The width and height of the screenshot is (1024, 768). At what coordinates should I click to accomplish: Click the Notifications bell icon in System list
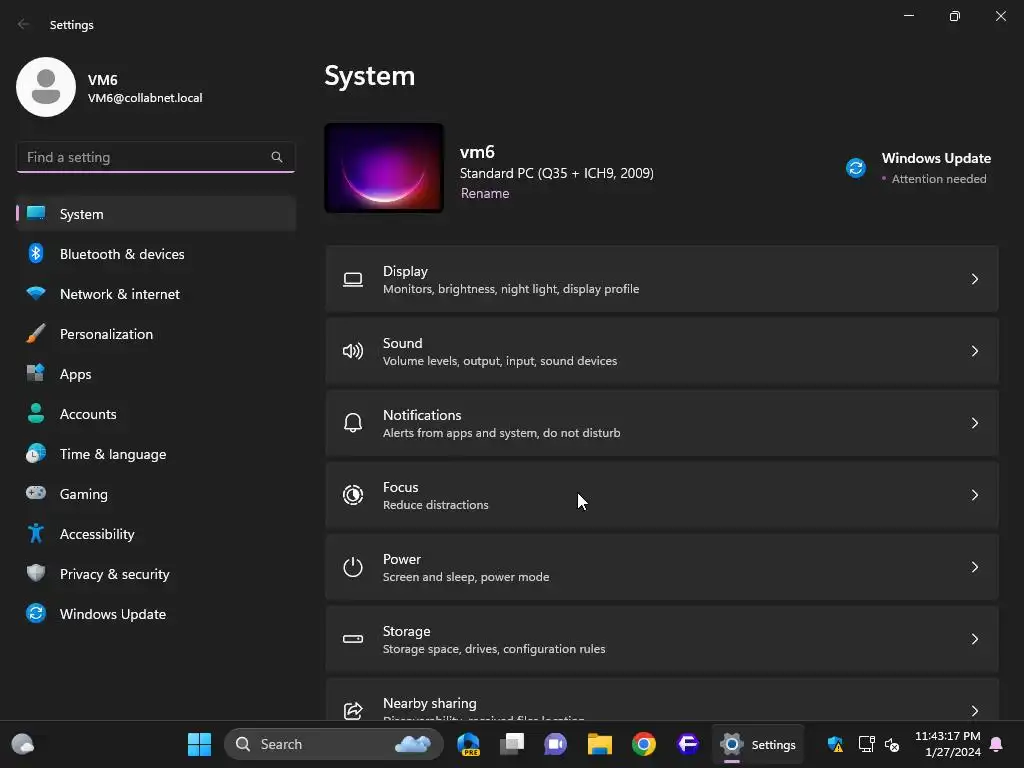click(353, 423)
